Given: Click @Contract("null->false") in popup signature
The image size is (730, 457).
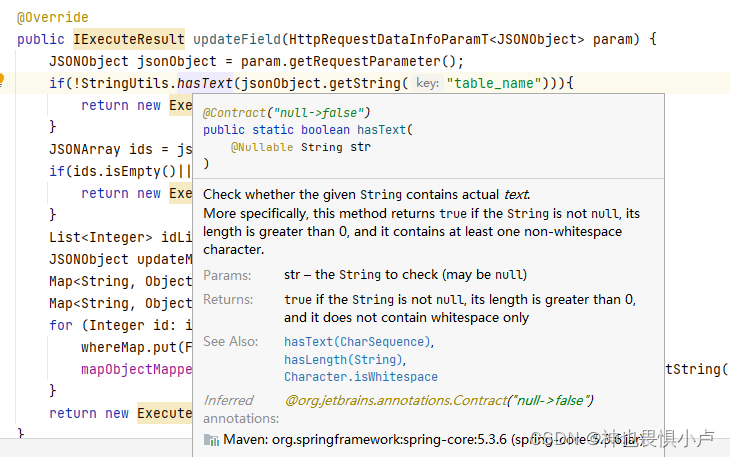Looking at the screenshot, I should point(286,113).
